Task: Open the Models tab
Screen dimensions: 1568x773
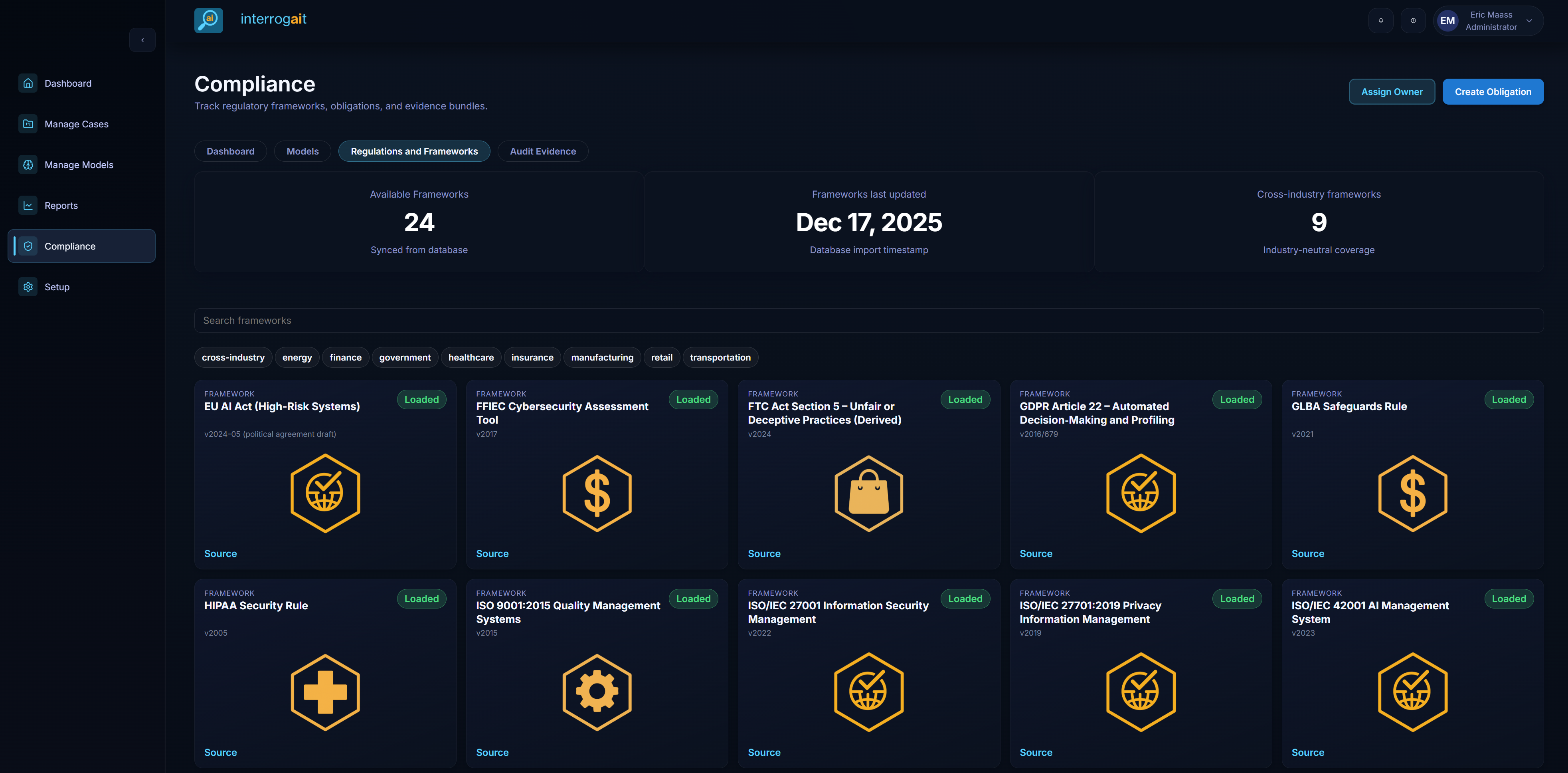Action: click(x=303, y=151)
